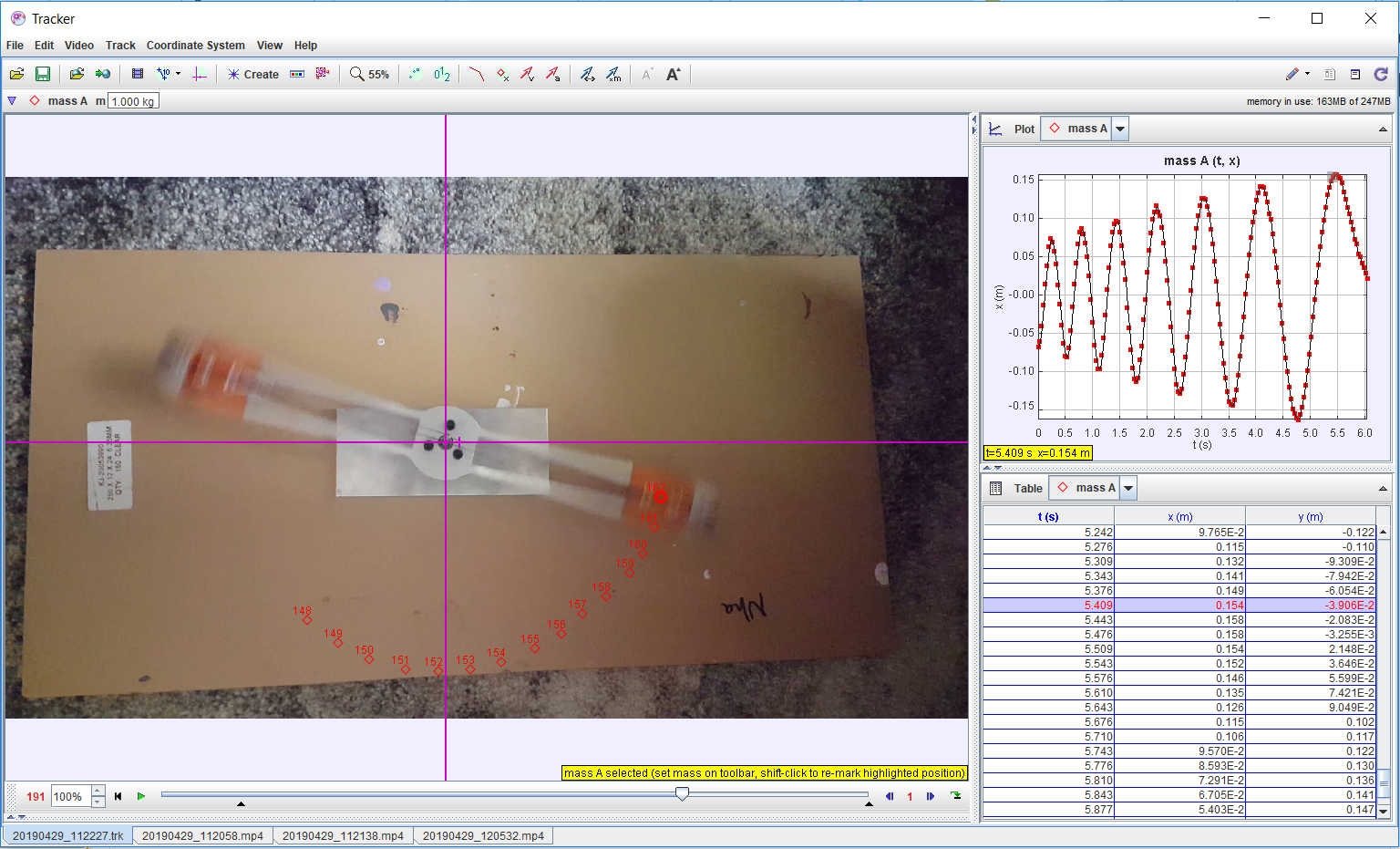
Task: Click the video frame slider thumb
Action: pyautogui.click(x=682, y=794)
